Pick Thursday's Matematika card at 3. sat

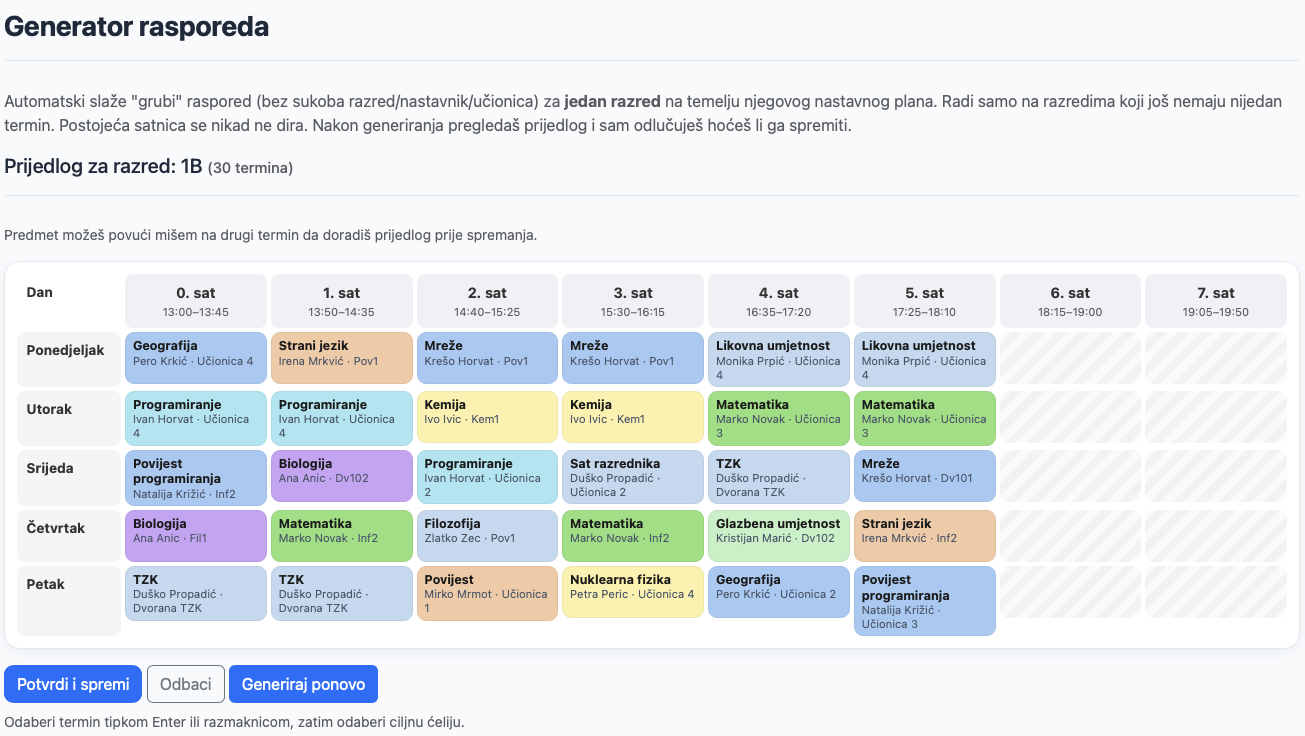(x=633, y=536)
